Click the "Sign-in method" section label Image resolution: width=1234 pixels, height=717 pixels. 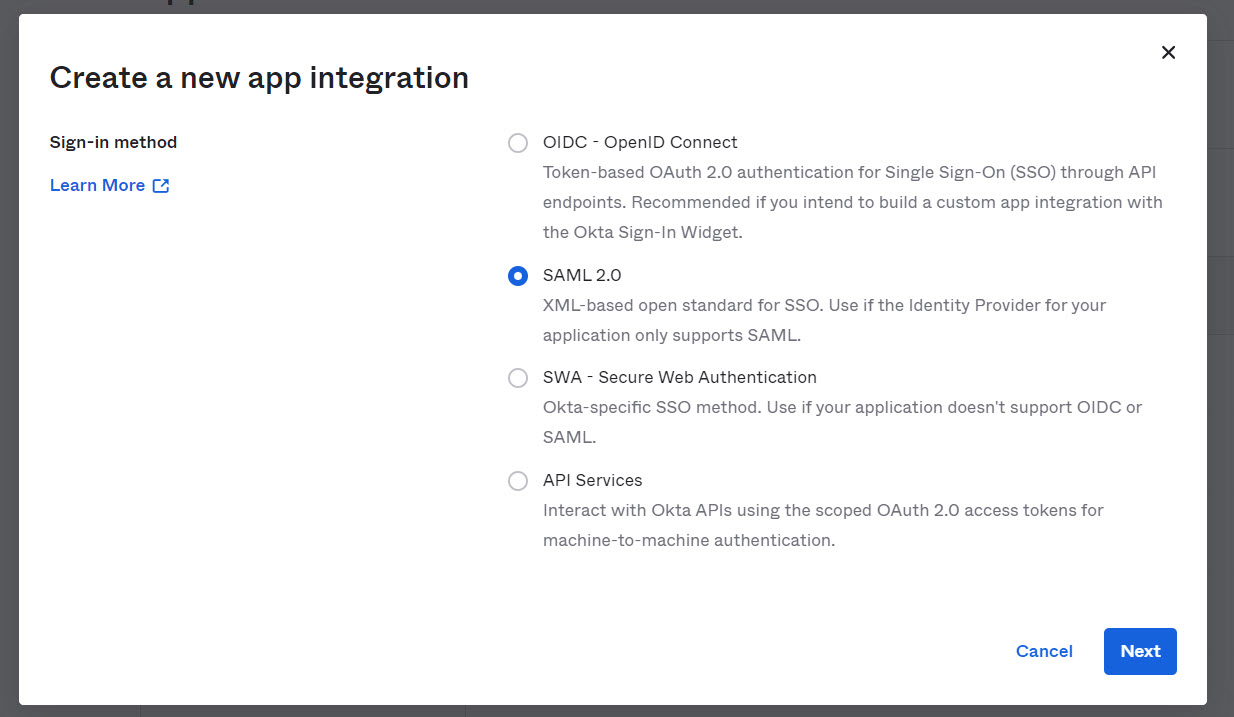(x=113, y=143)
